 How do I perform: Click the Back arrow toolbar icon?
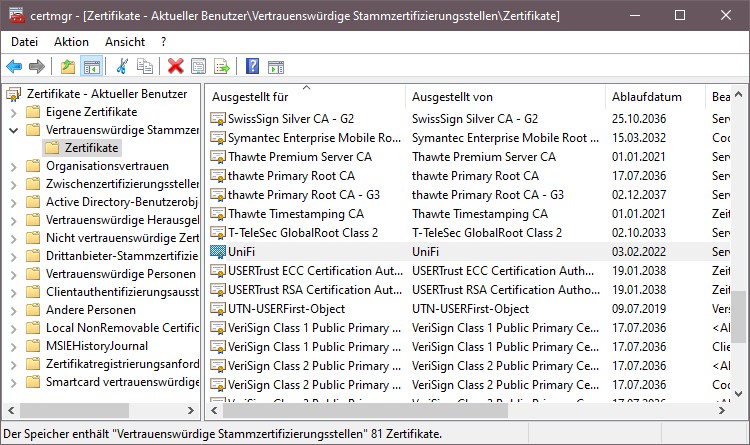coord(14,66)
